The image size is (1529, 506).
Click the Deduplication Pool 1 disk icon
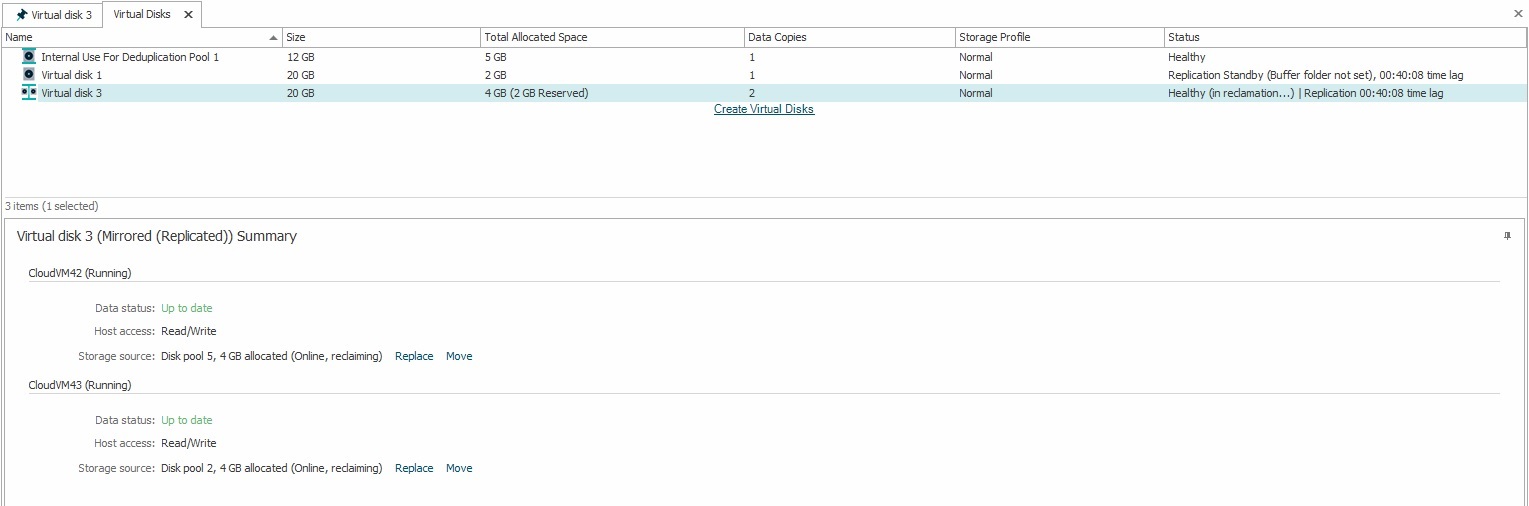[x=29, y=57]
